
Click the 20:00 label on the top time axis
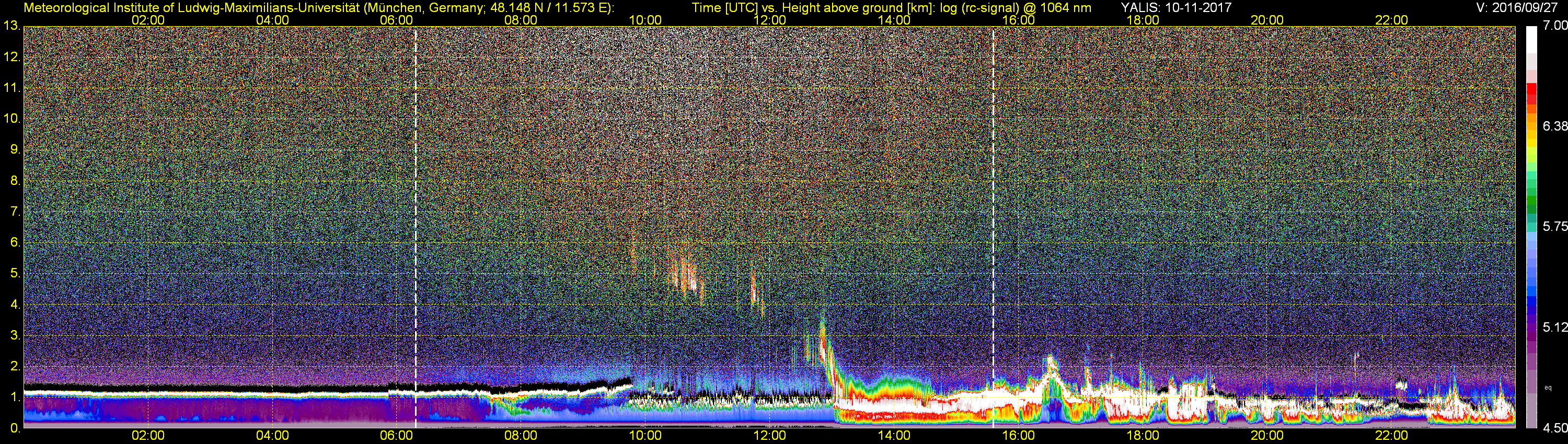click(x=1267, y=20)
